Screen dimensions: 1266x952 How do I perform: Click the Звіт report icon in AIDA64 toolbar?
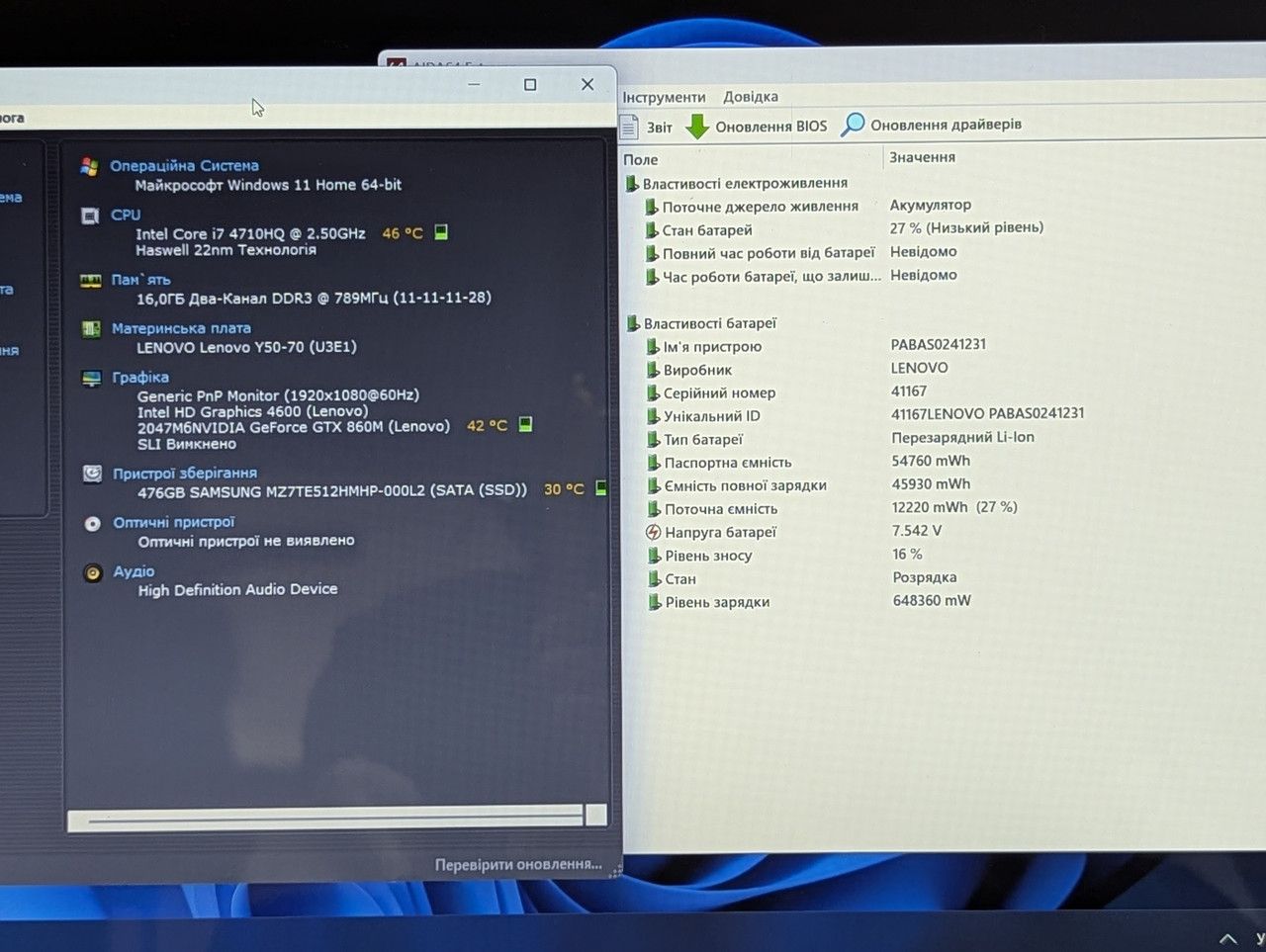tap(629, 127)
